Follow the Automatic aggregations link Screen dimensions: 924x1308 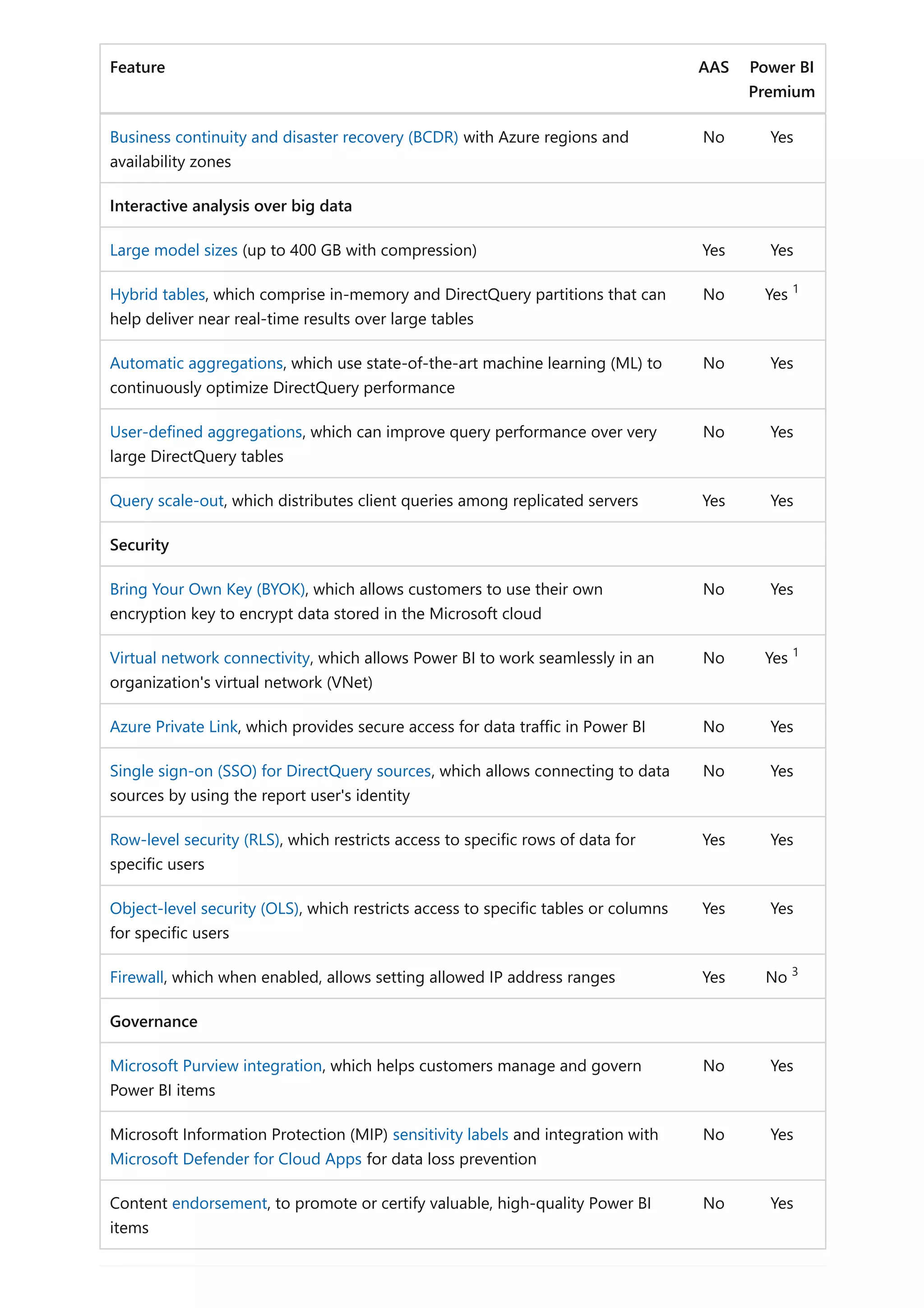coord(196,363)
